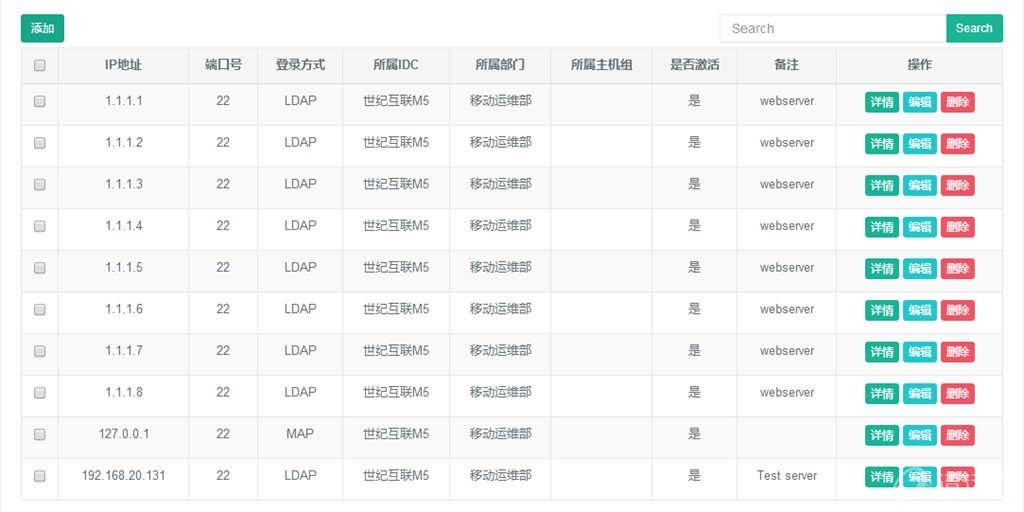
Task: Toggle the select-all checkbox in table header
Action: pos(40,65)
